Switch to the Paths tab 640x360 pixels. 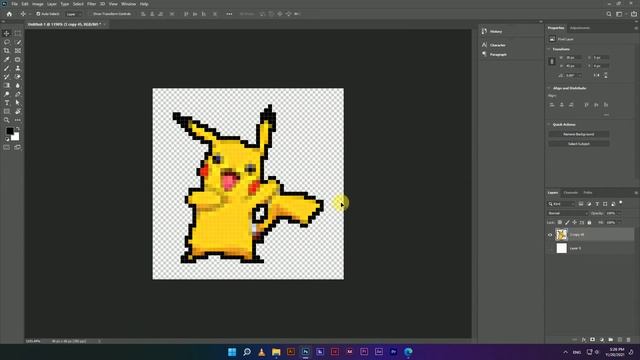(588, 193)
